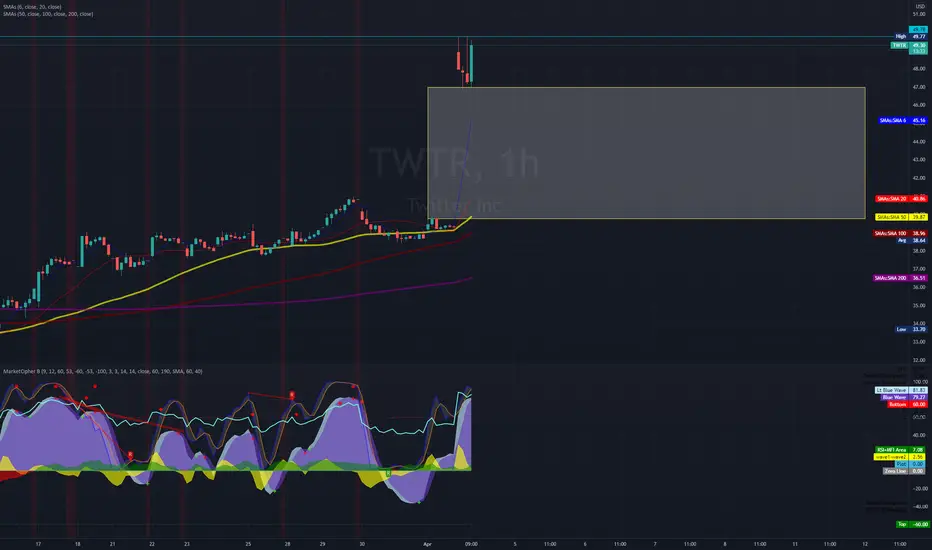Click the red Bottom 60.00 label
Viewport: 932px width, 550px height.
(x=907, y=404)
